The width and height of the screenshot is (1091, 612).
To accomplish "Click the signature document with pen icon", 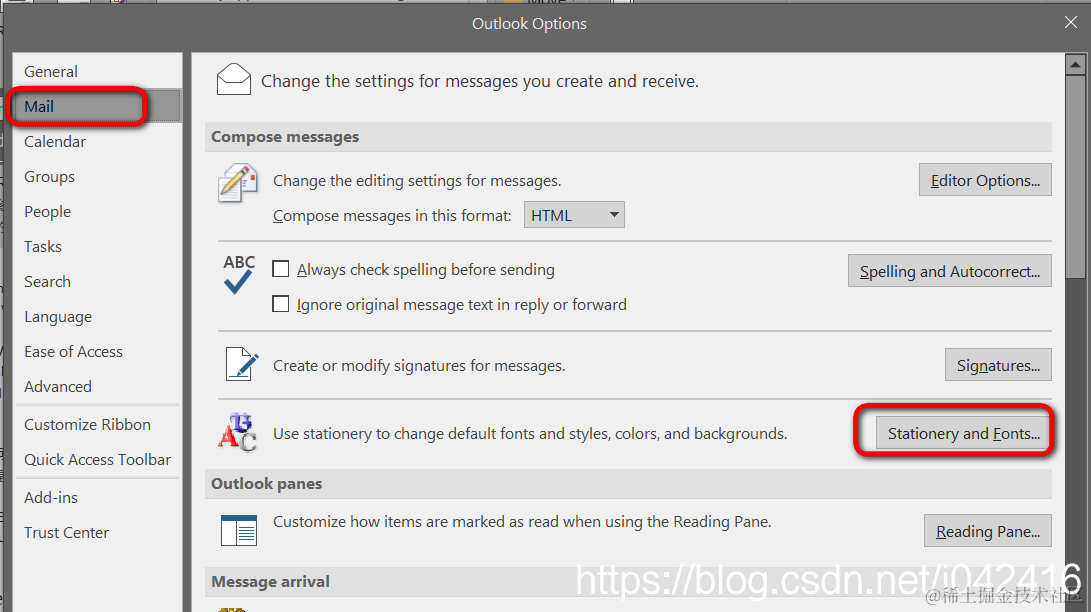I will tap(241, 364).
